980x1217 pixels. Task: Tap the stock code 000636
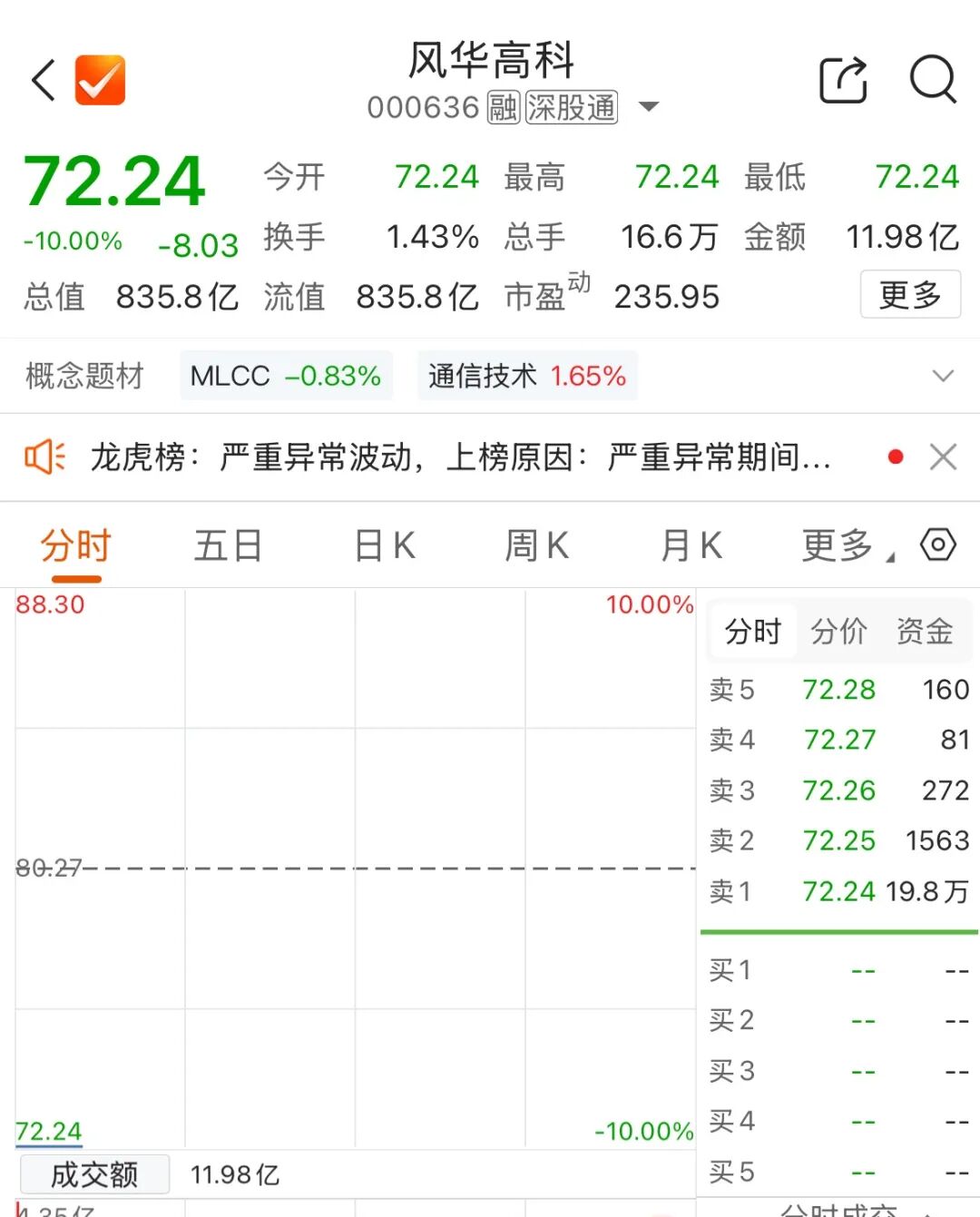[x=423, y=108]
